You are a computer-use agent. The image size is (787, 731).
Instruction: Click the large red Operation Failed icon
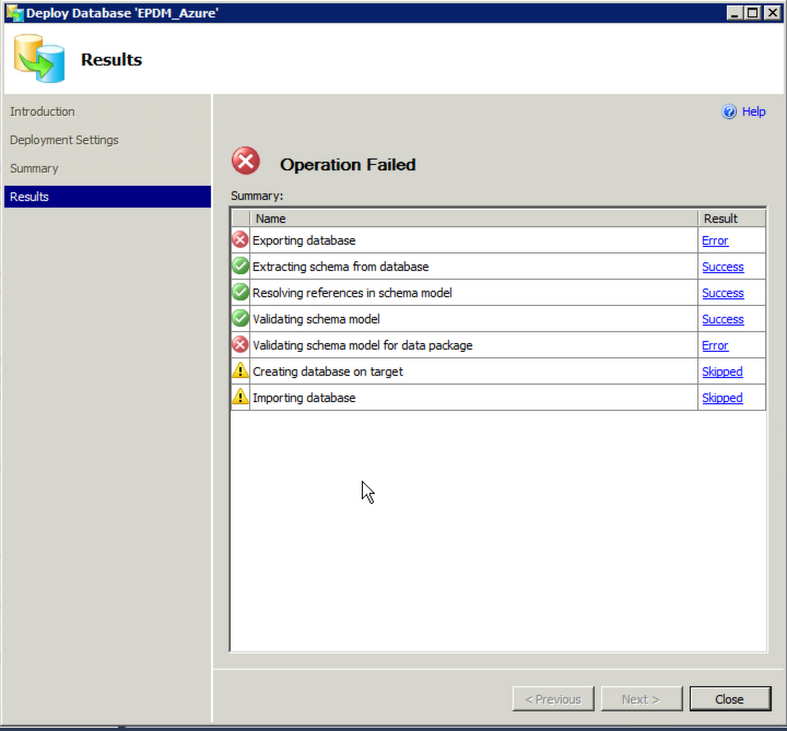(x=246, y=161)
